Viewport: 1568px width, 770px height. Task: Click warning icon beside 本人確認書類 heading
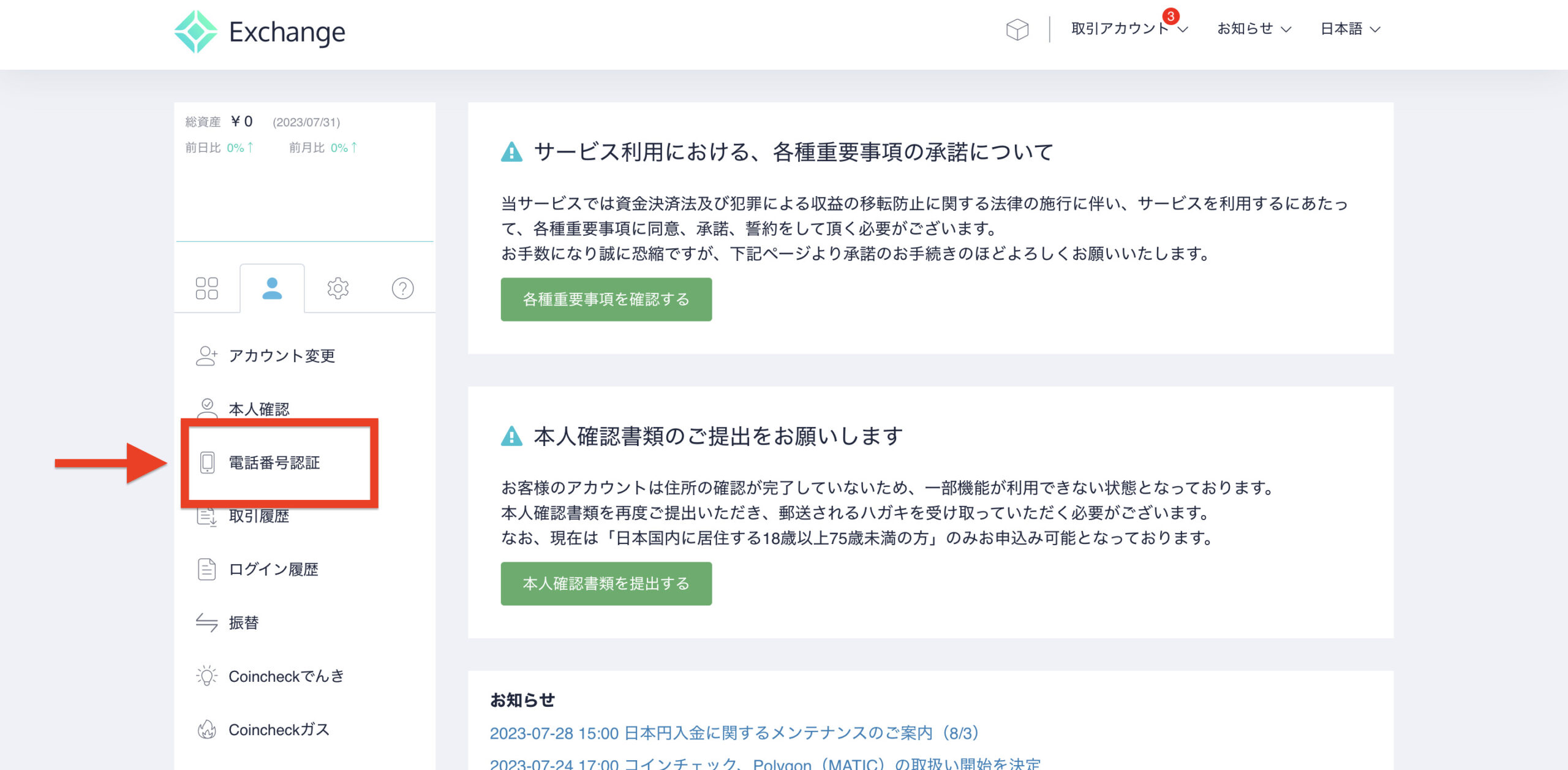(511, 436)
